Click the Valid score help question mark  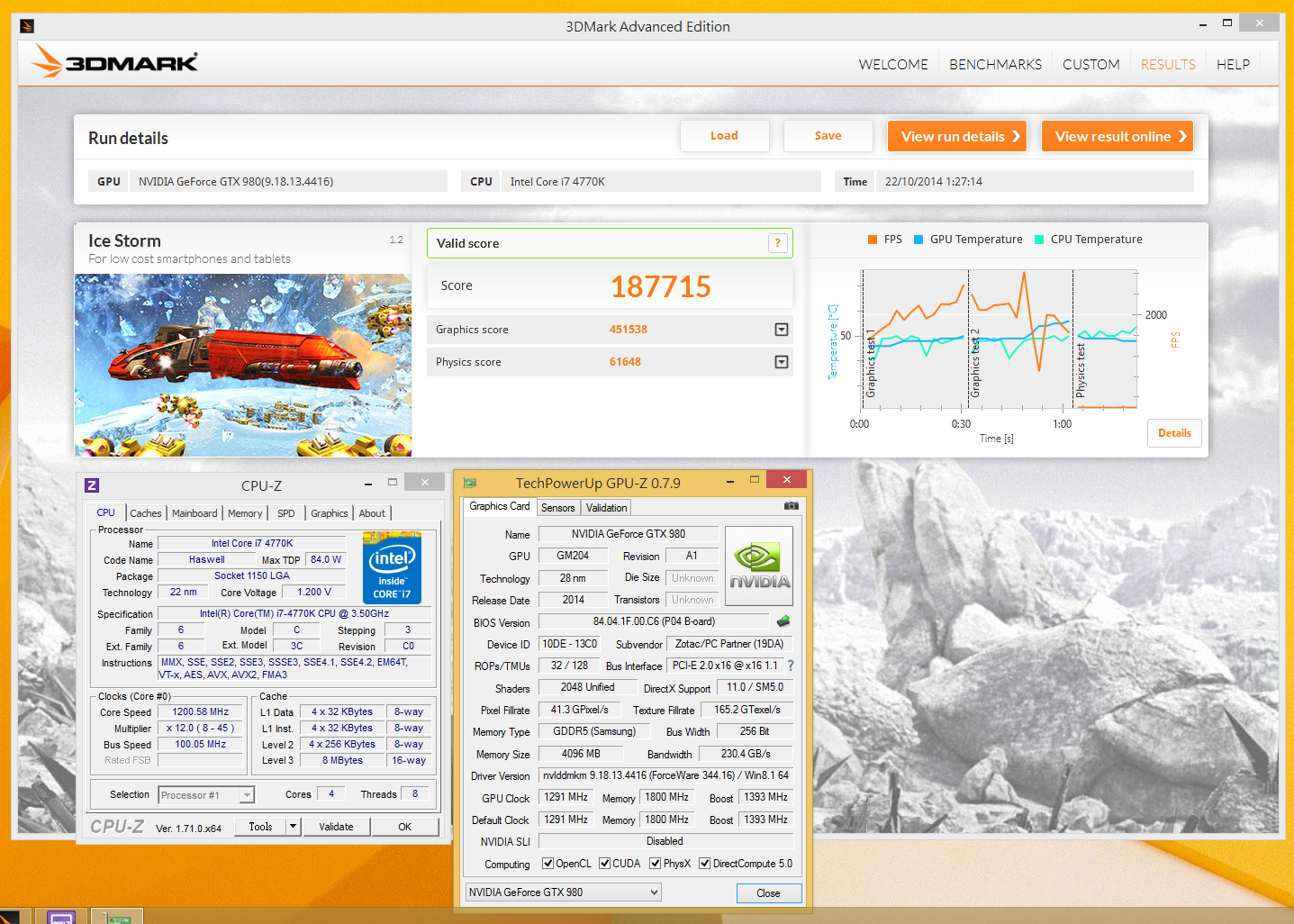tap(778, 243)
